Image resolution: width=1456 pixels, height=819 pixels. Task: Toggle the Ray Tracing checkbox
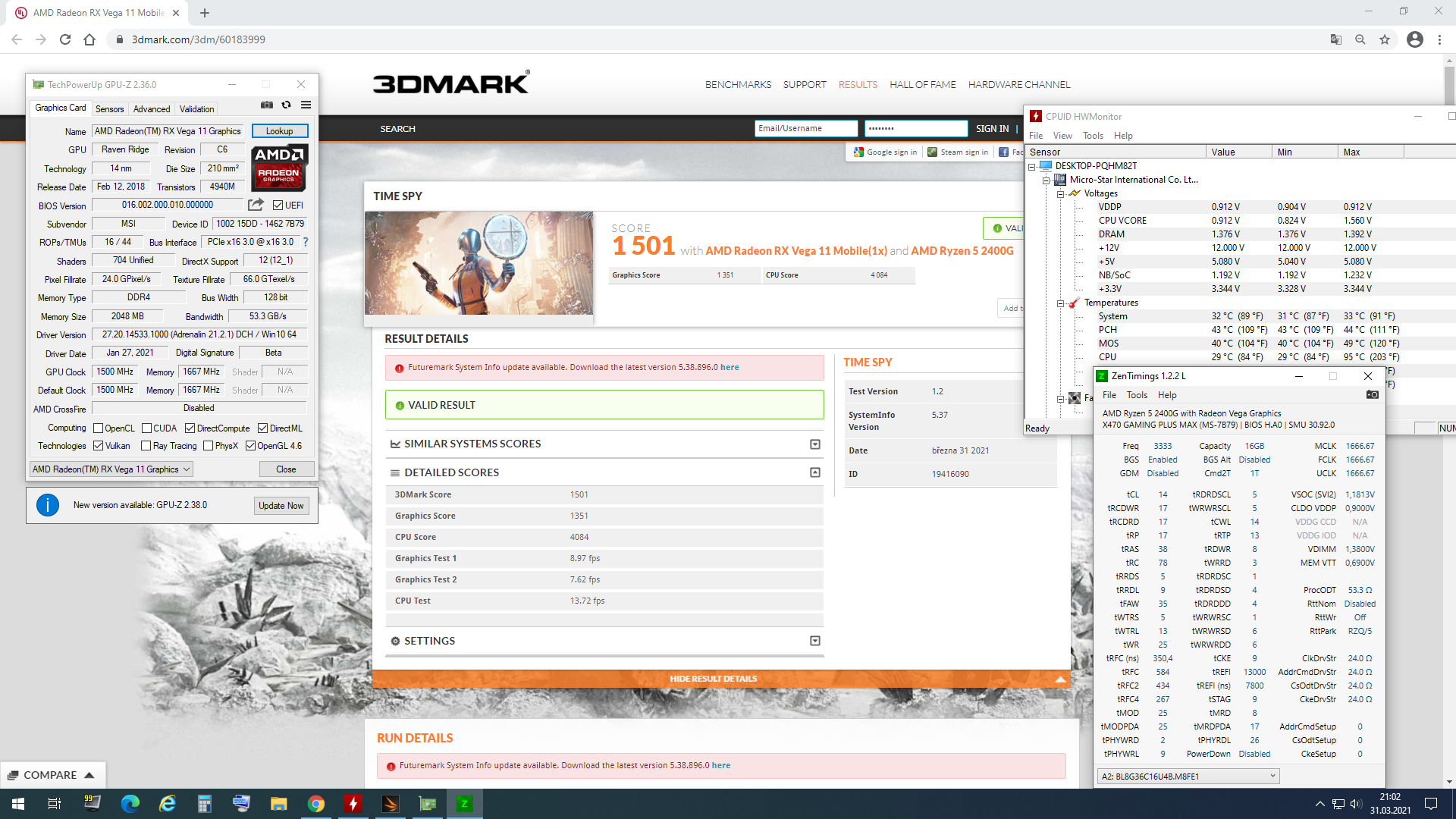146,446
